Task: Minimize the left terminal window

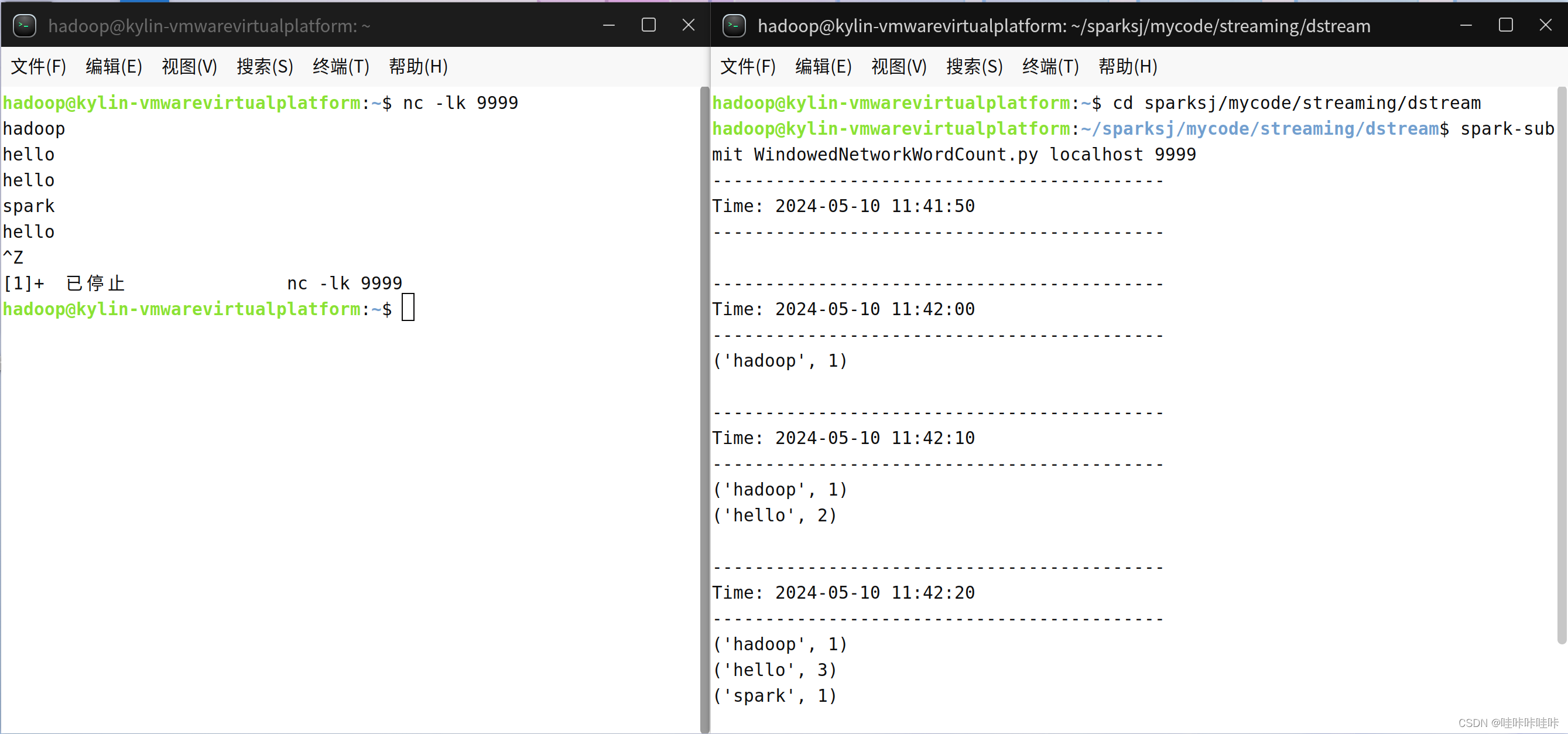Action: 610,25
